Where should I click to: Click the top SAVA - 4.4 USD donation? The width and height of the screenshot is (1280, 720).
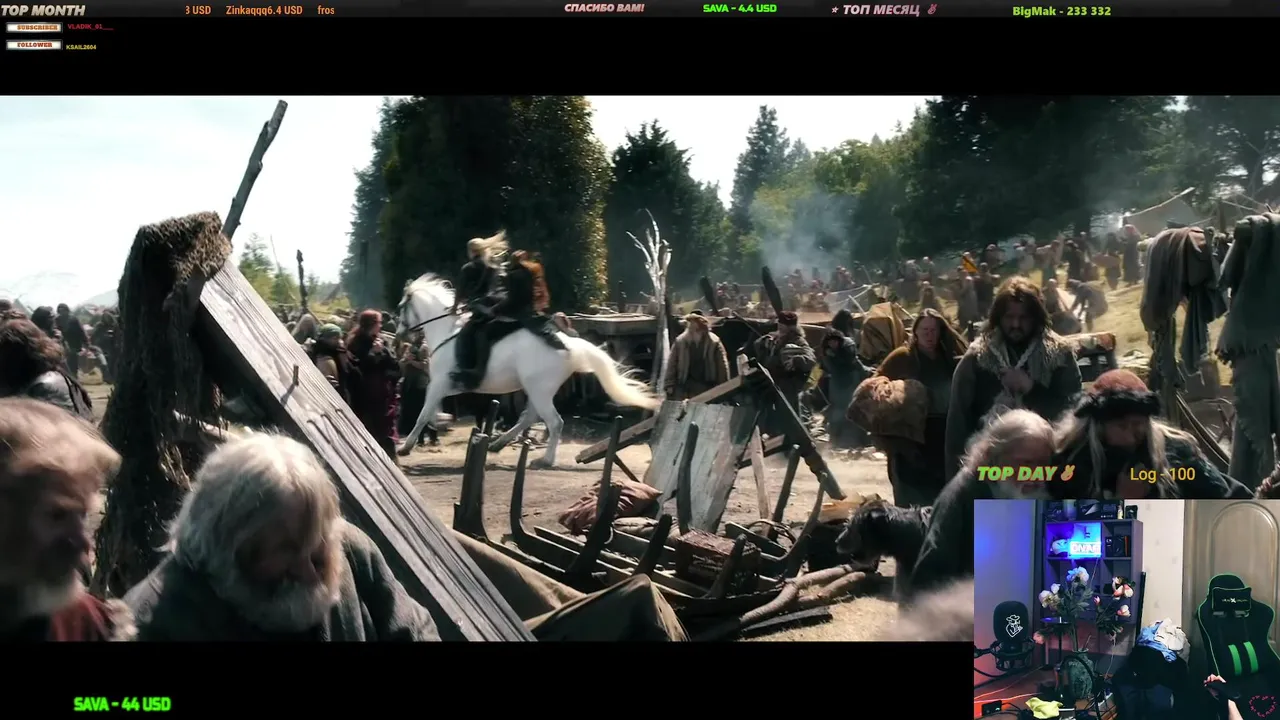pyautogui.click(x=740, y=8)
